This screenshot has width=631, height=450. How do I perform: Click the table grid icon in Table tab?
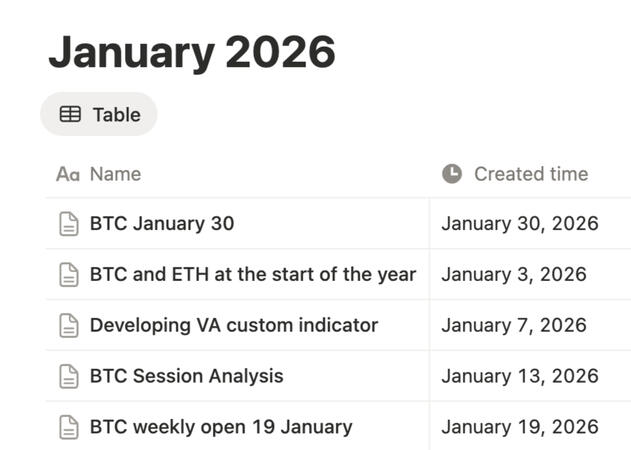tap(70, 115)
